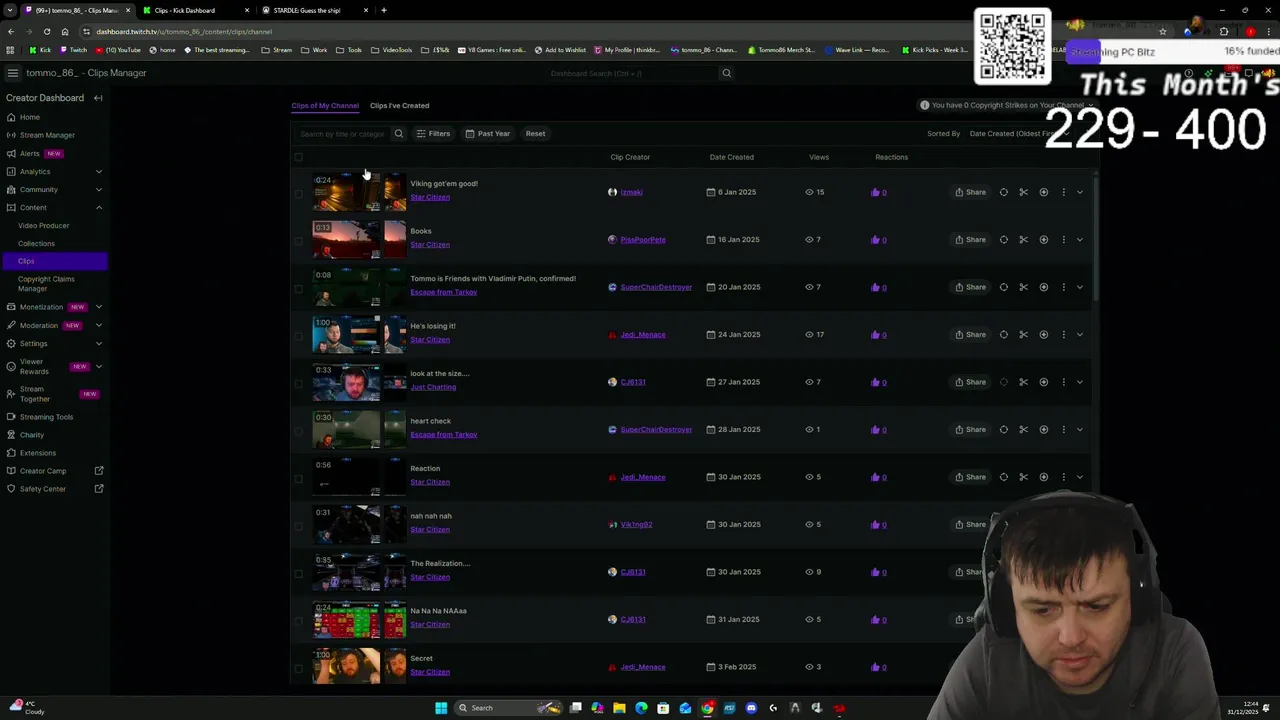Expand the 'heart check' row chevron
1280x720 pixels.
pos(1080,430)
